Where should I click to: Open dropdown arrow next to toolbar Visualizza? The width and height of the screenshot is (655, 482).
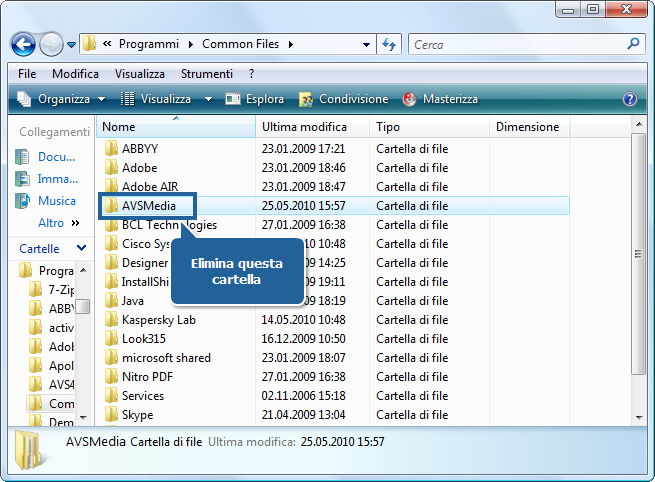pos(208,99)
